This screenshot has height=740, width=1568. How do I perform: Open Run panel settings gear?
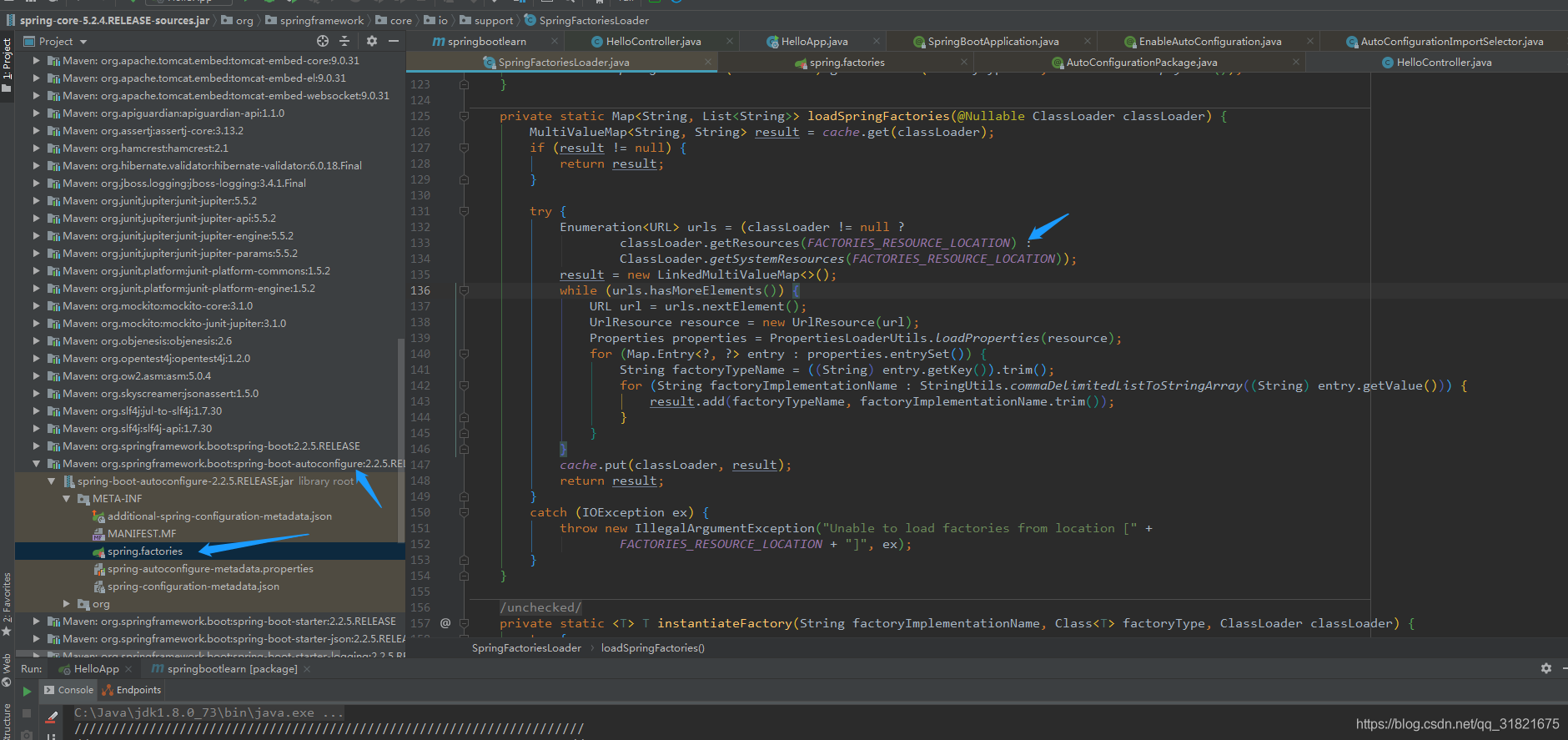click(x=1546, y=668)
